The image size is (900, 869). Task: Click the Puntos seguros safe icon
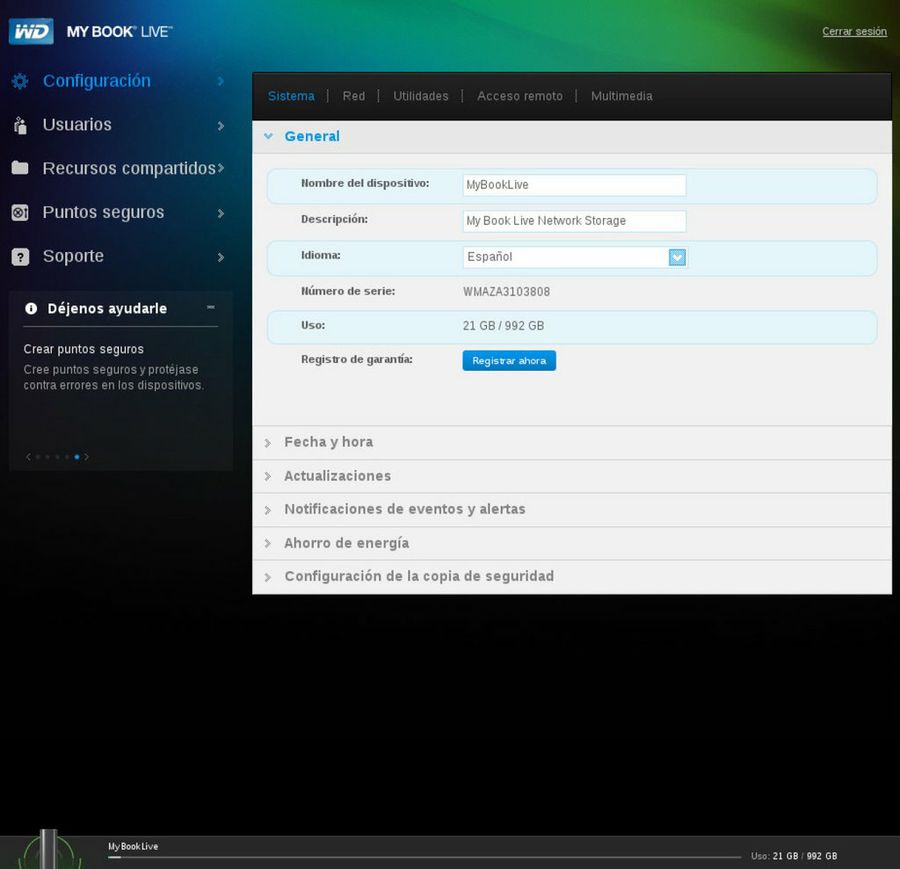[x=20, y=212]
